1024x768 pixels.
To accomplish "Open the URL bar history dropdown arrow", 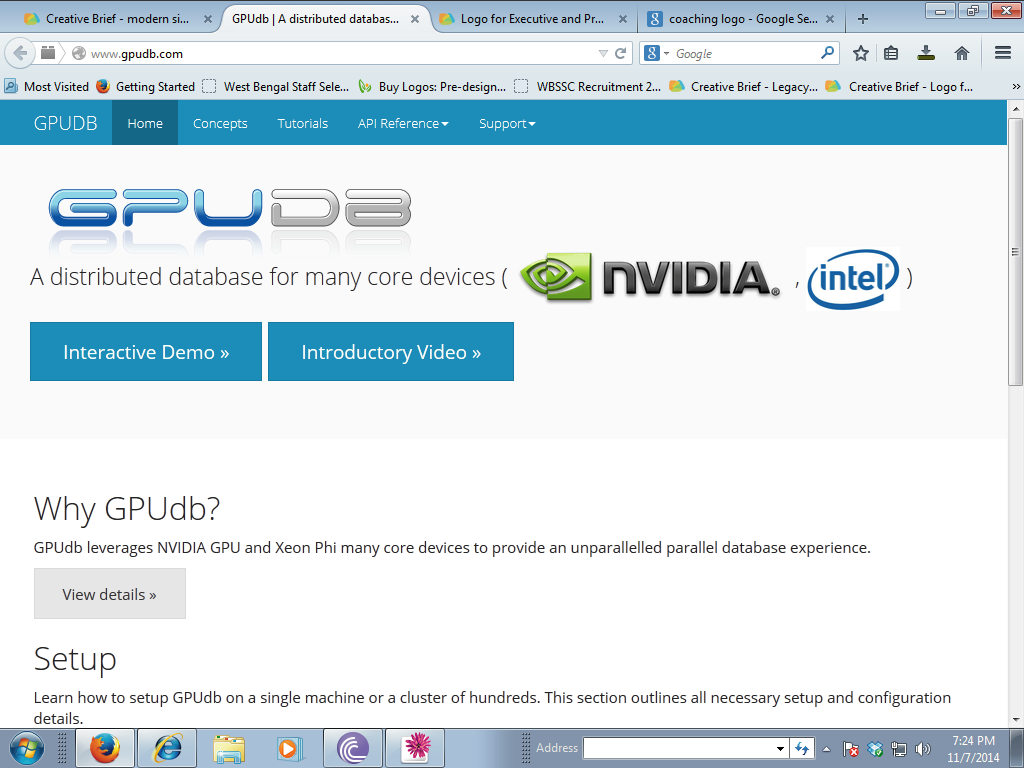I will coord(602,53).
